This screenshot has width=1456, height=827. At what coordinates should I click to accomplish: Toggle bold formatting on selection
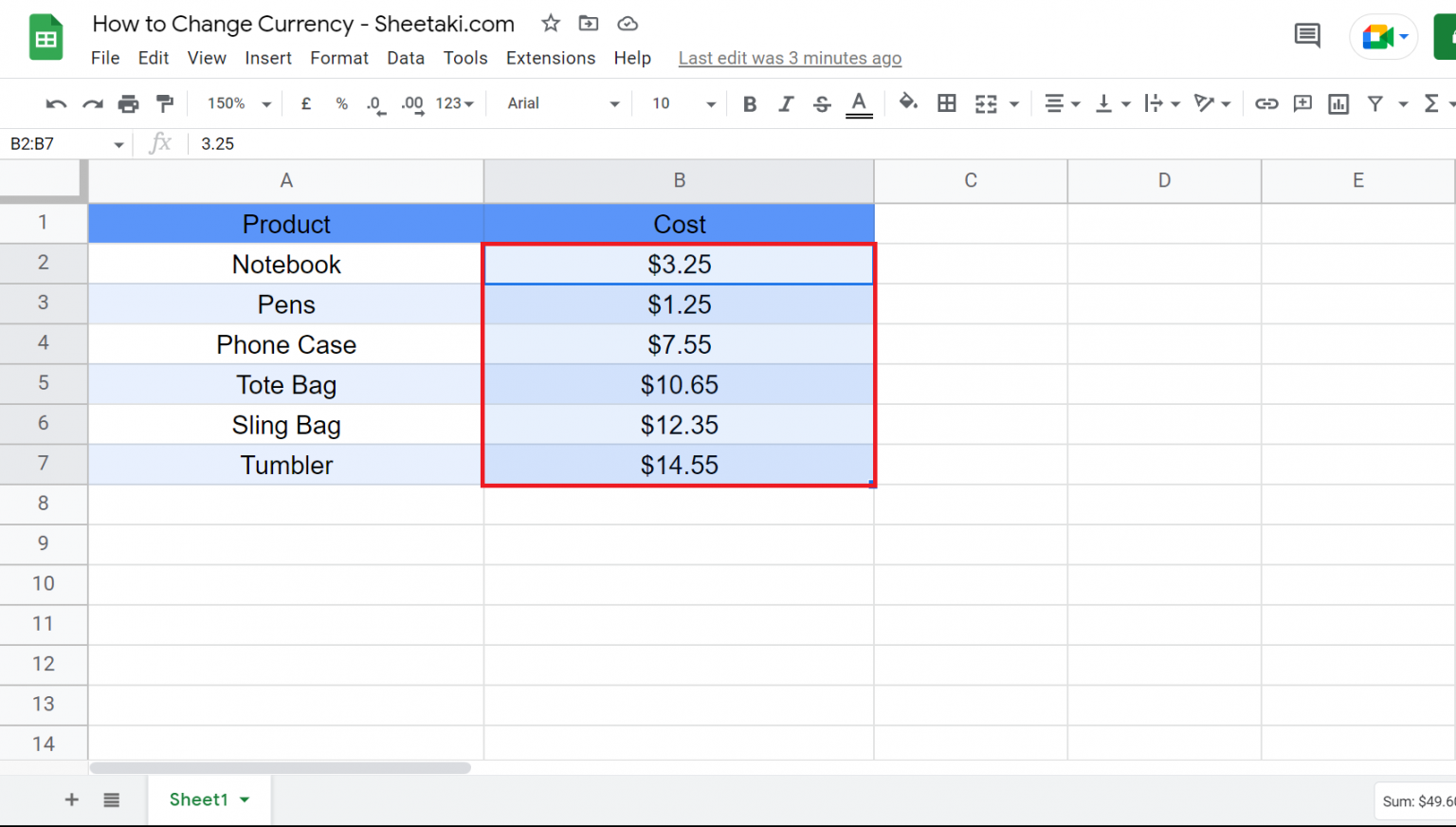coord(749,103)
